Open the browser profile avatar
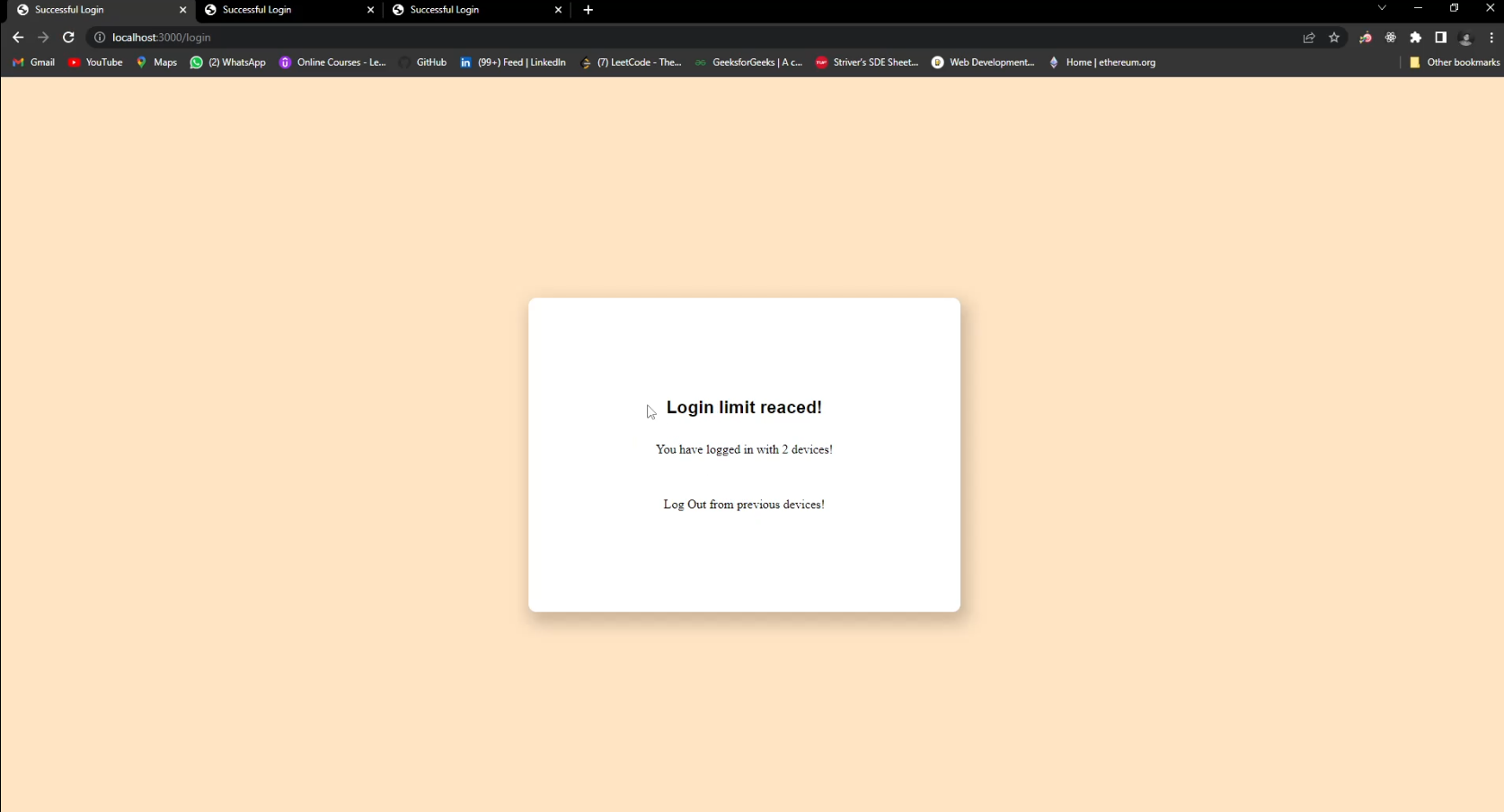This screenshot has height=812, width=1504. (x=1466, y=38)
